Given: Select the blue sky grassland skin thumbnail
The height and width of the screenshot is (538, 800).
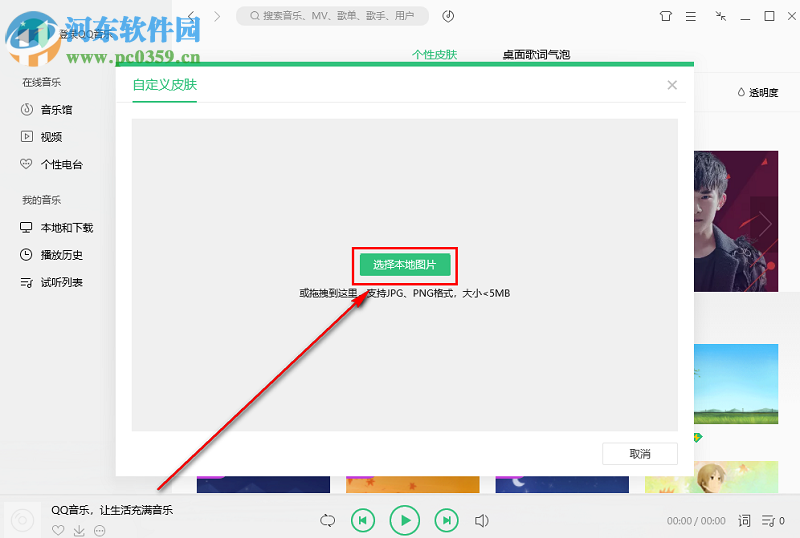Looking at the screenshot, I should click(x=736, y=384).
